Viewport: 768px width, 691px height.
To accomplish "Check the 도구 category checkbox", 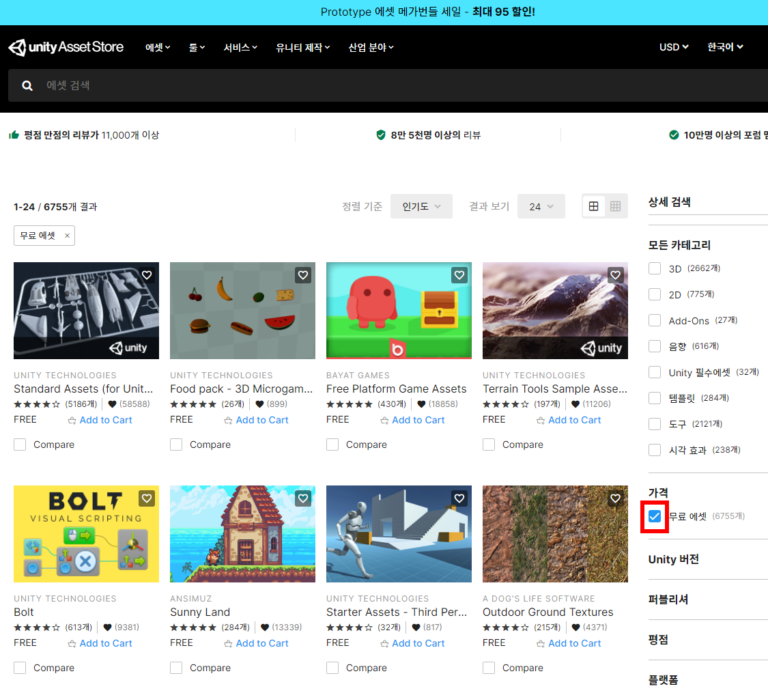I will [654, 424].
